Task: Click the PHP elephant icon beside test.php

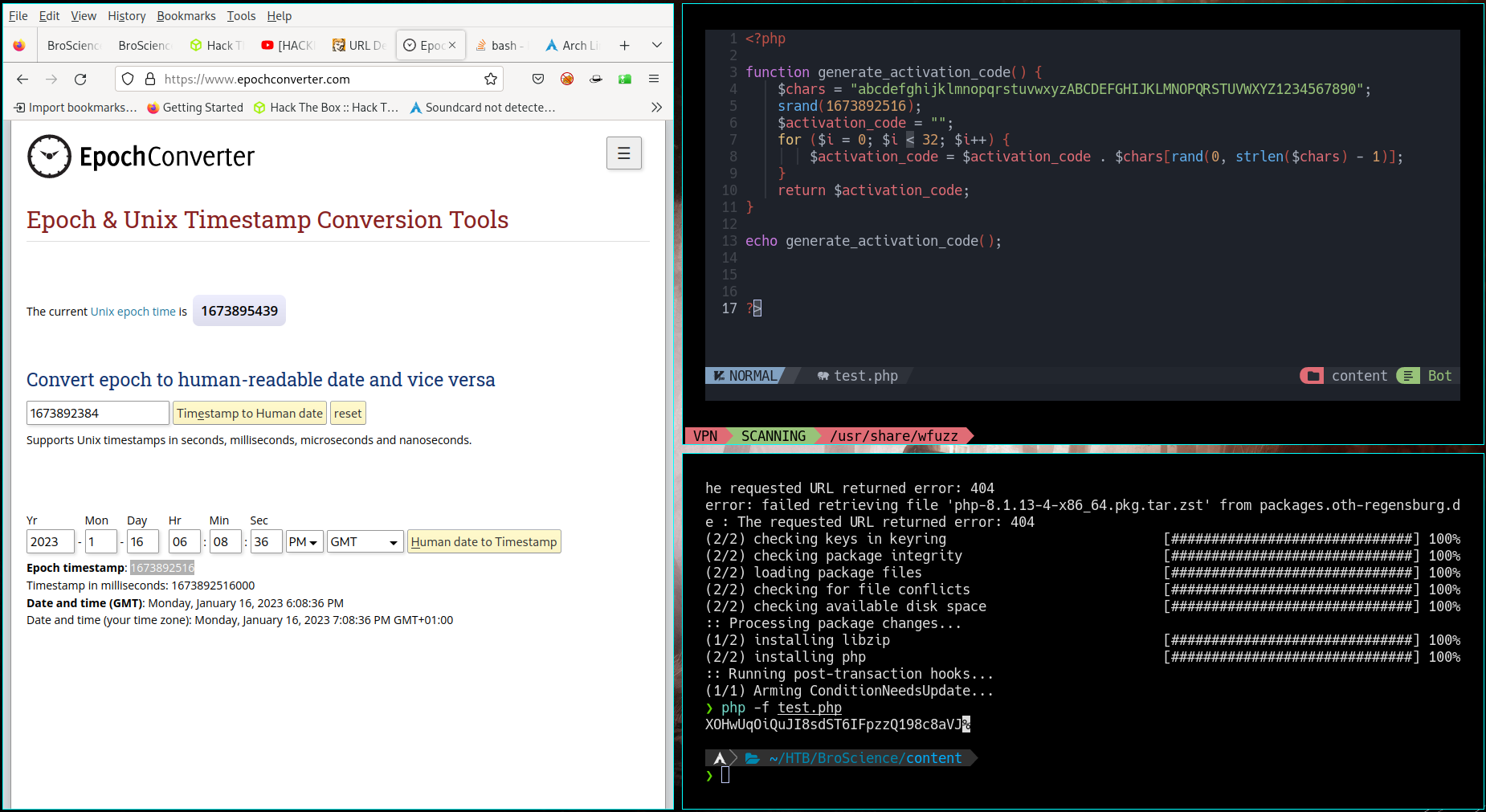Action: point(823,376)
